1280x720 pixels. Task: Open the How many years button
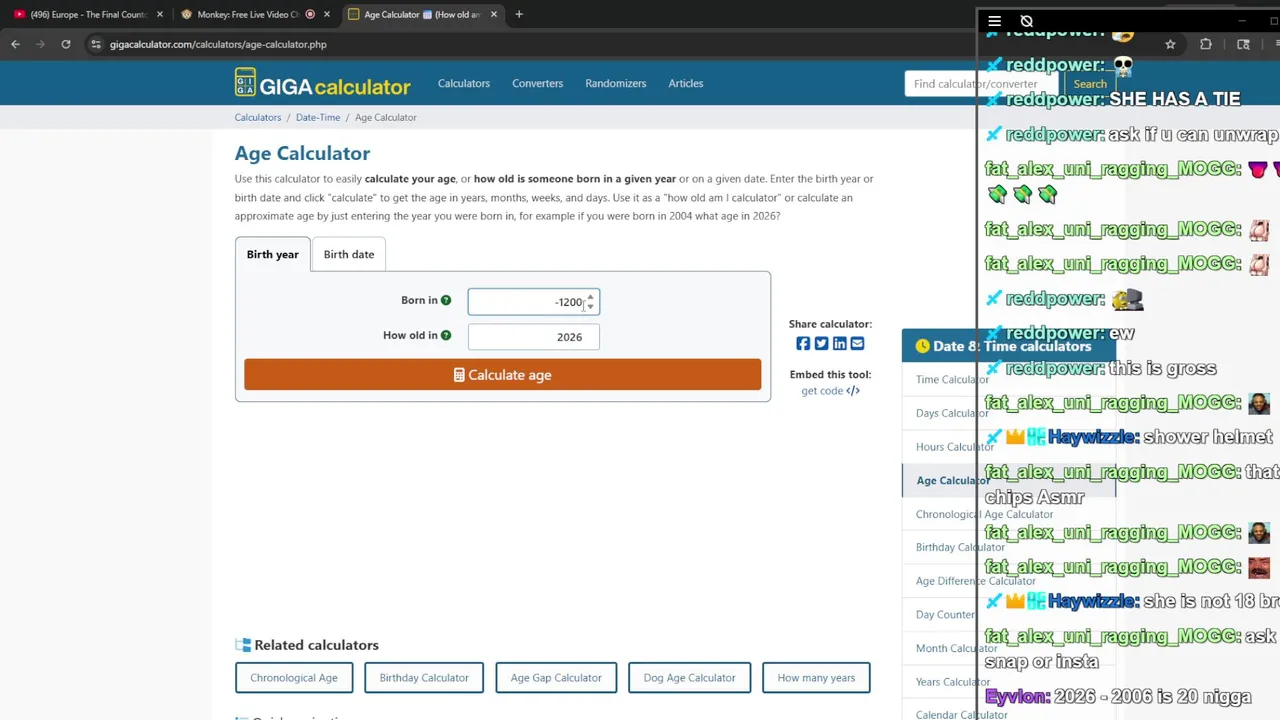click(816, 678)
